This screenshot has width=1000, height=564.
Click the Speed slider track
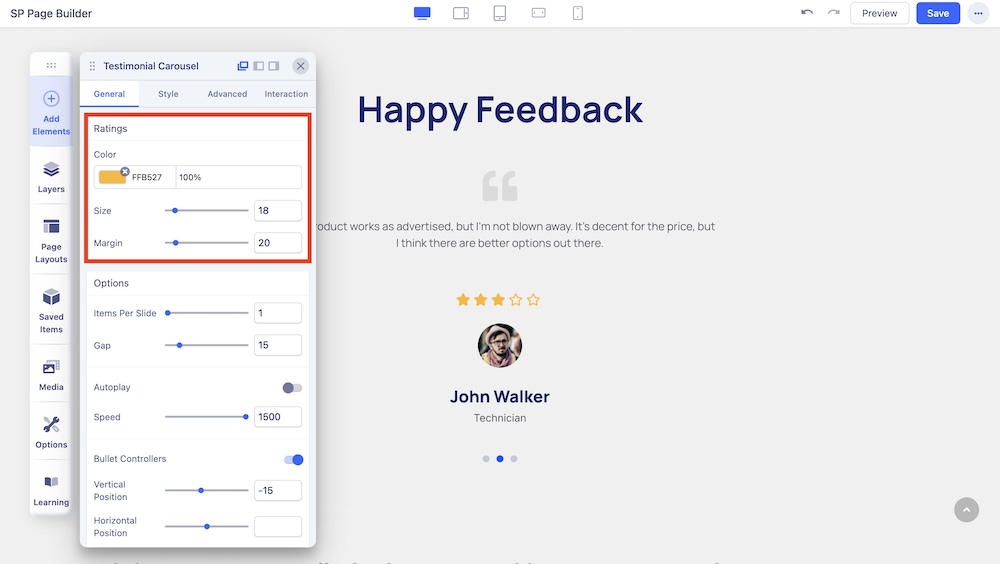pyautogui.click(x=206, y=417)
